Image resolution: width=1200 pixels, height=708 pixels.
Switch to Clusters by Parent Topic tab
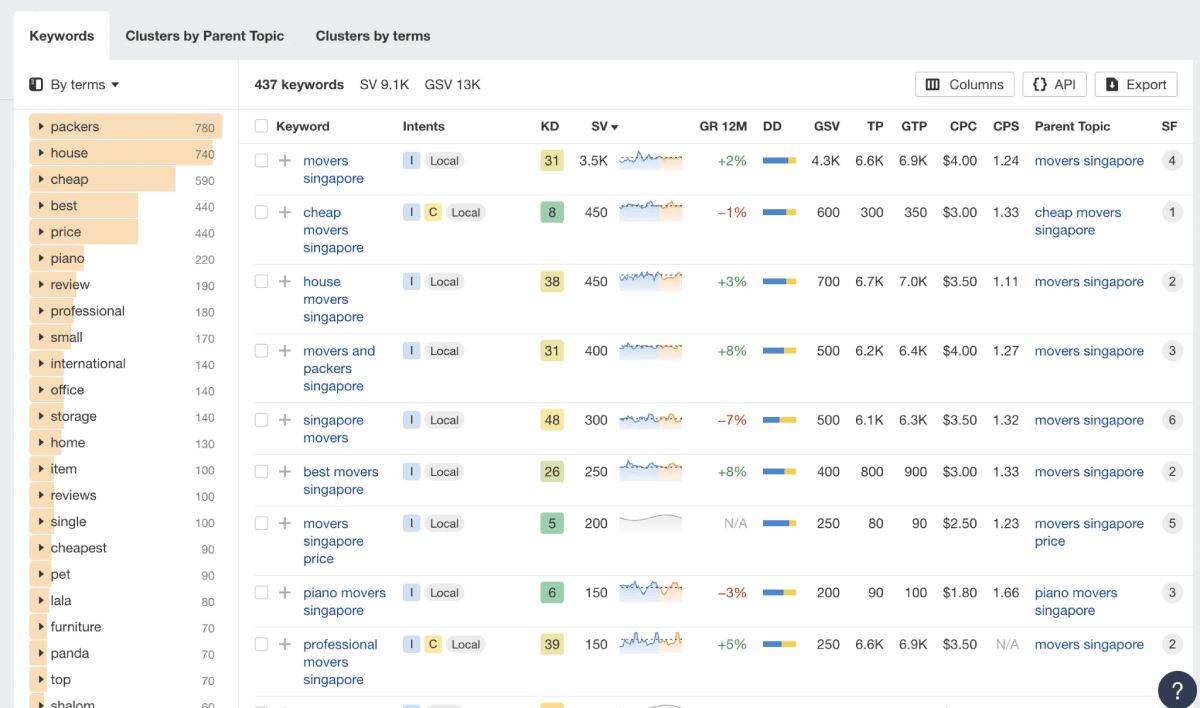click(204, 36)
